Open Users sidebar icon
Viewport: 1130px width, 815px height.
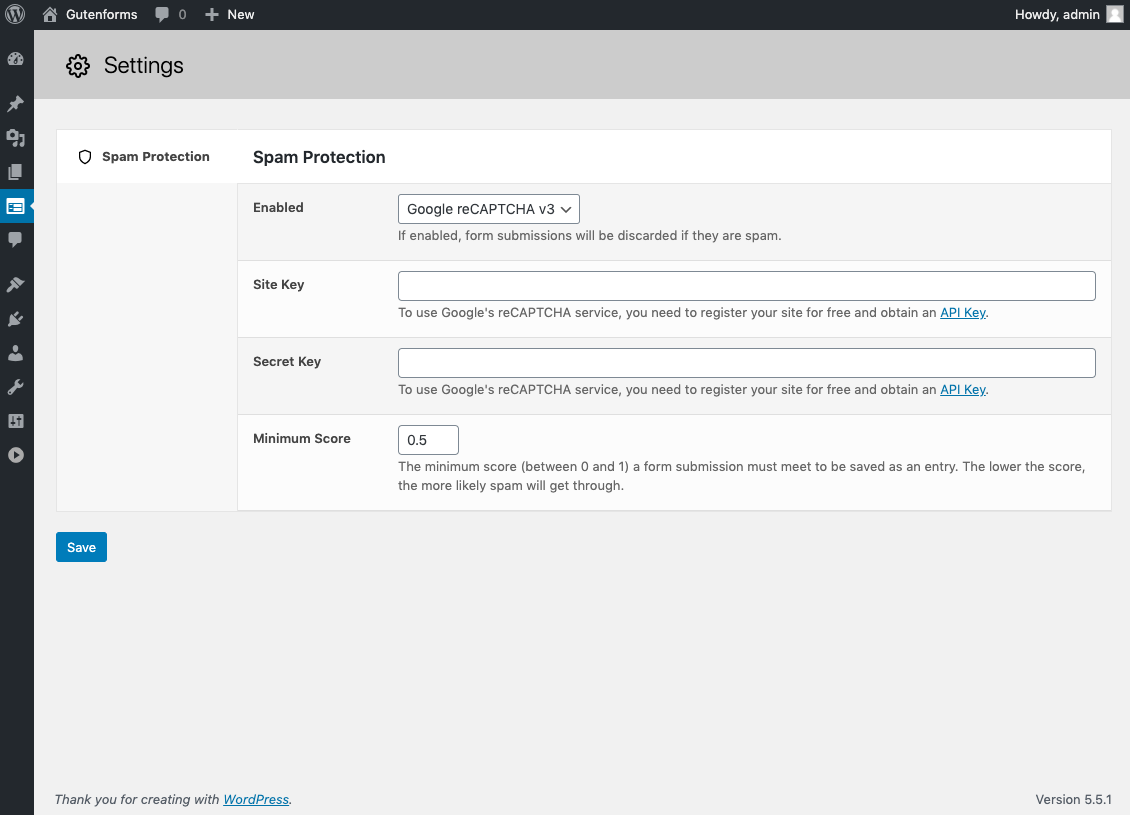(15, 353)
